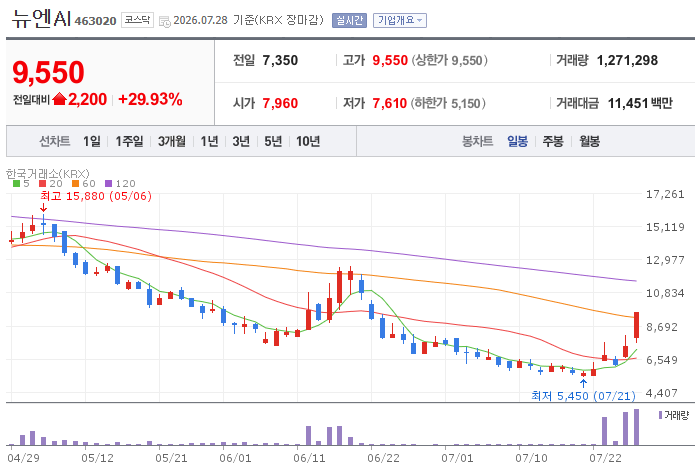Switch to 주봉 candlestick chart

[x=553, y=141]
